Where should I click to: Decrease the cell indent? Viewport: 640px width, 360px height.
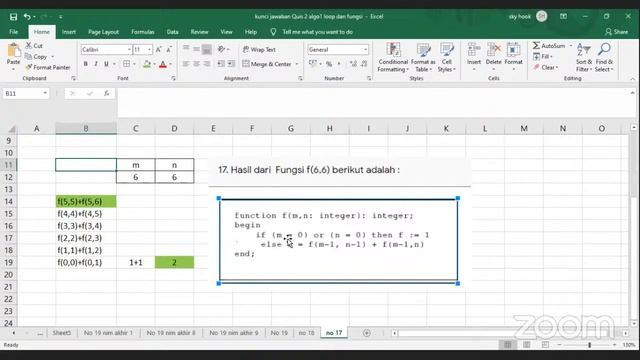221,64
